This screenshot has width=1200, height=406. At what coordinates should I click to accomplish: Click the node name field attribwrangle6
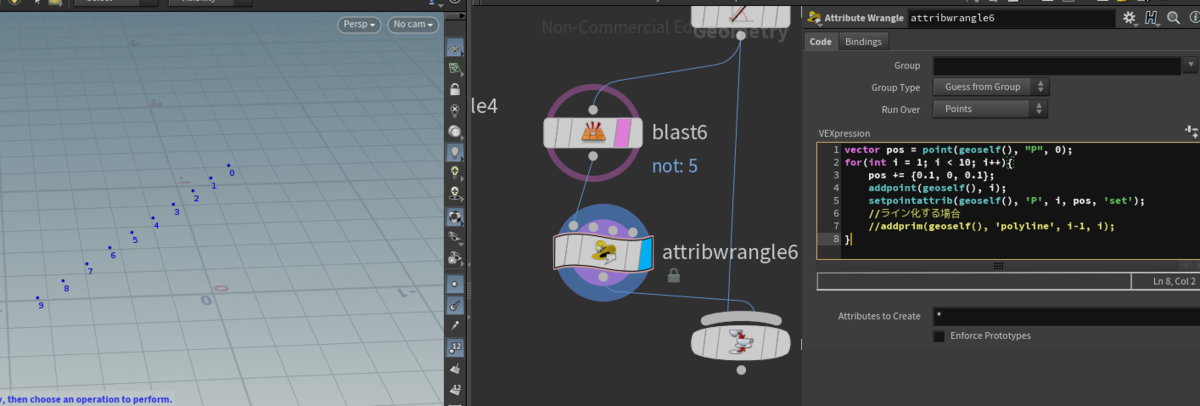[x=1010, y=18]
